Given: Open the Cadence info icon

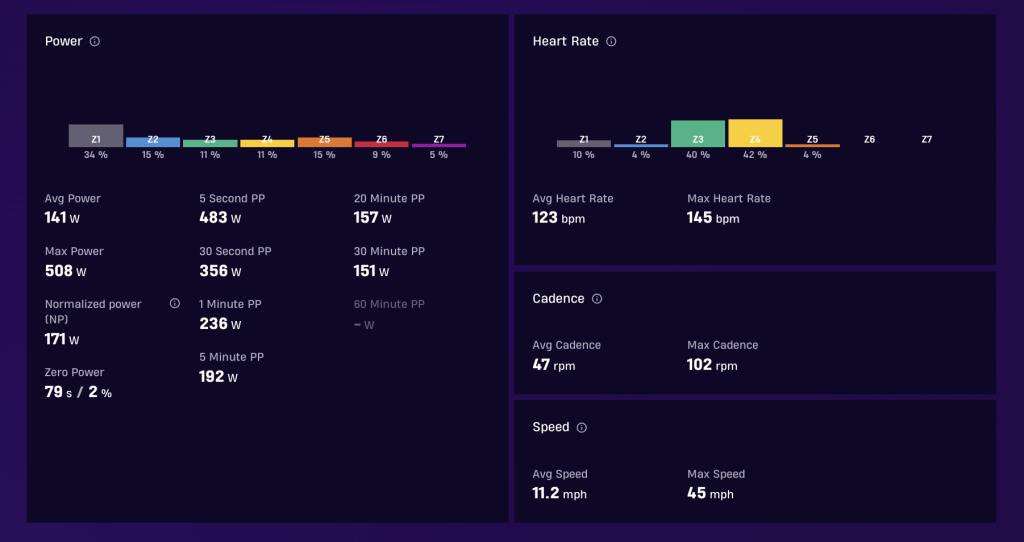Looking at the screenshot, I should click(597, 298).
